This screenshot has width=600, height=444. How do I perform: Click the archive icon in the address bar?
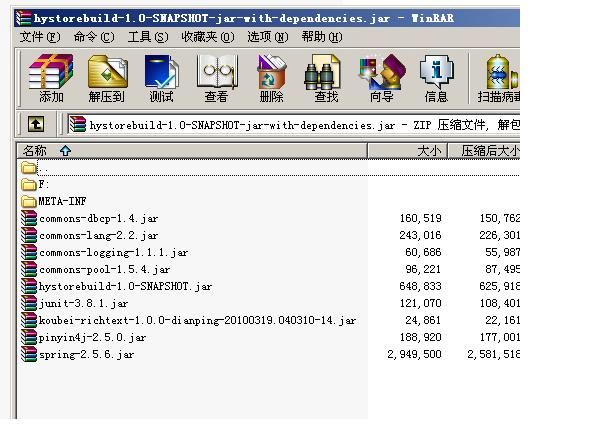click(77, 124)
